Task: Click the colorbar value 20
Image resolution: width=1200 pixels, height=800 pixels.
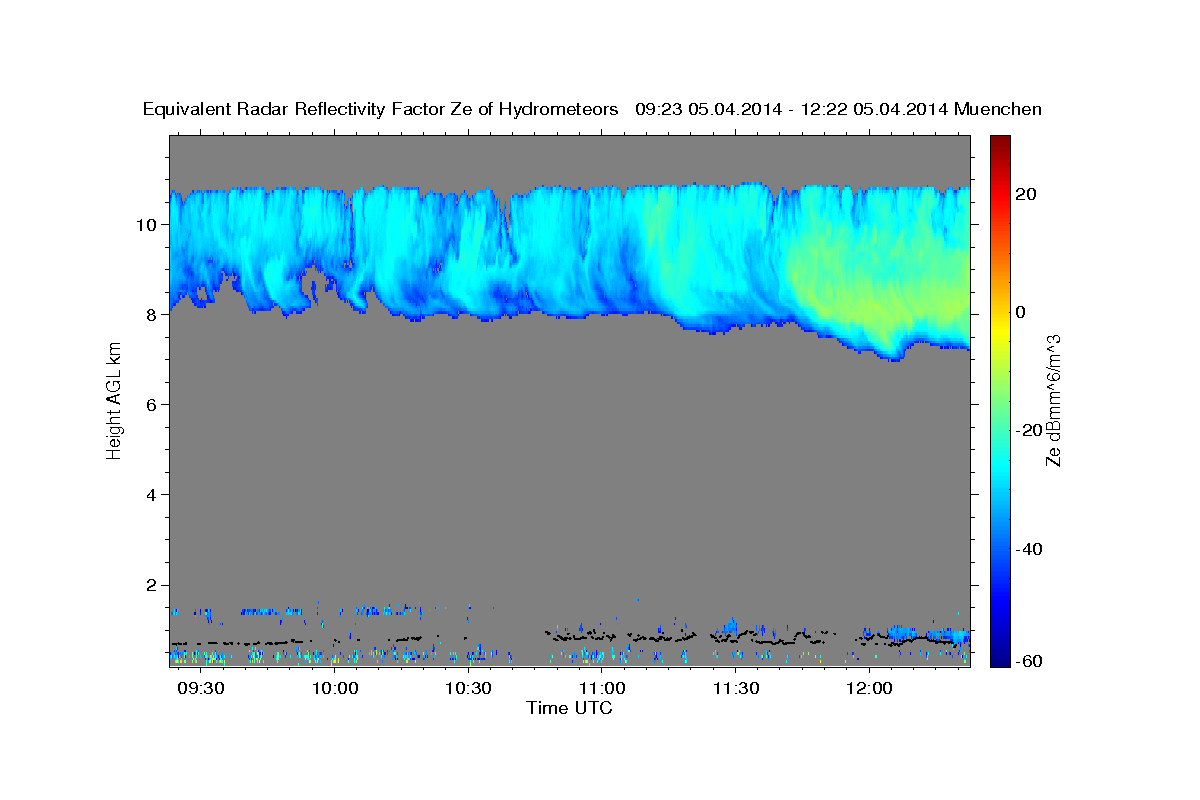Action: tap(1027, 194)
